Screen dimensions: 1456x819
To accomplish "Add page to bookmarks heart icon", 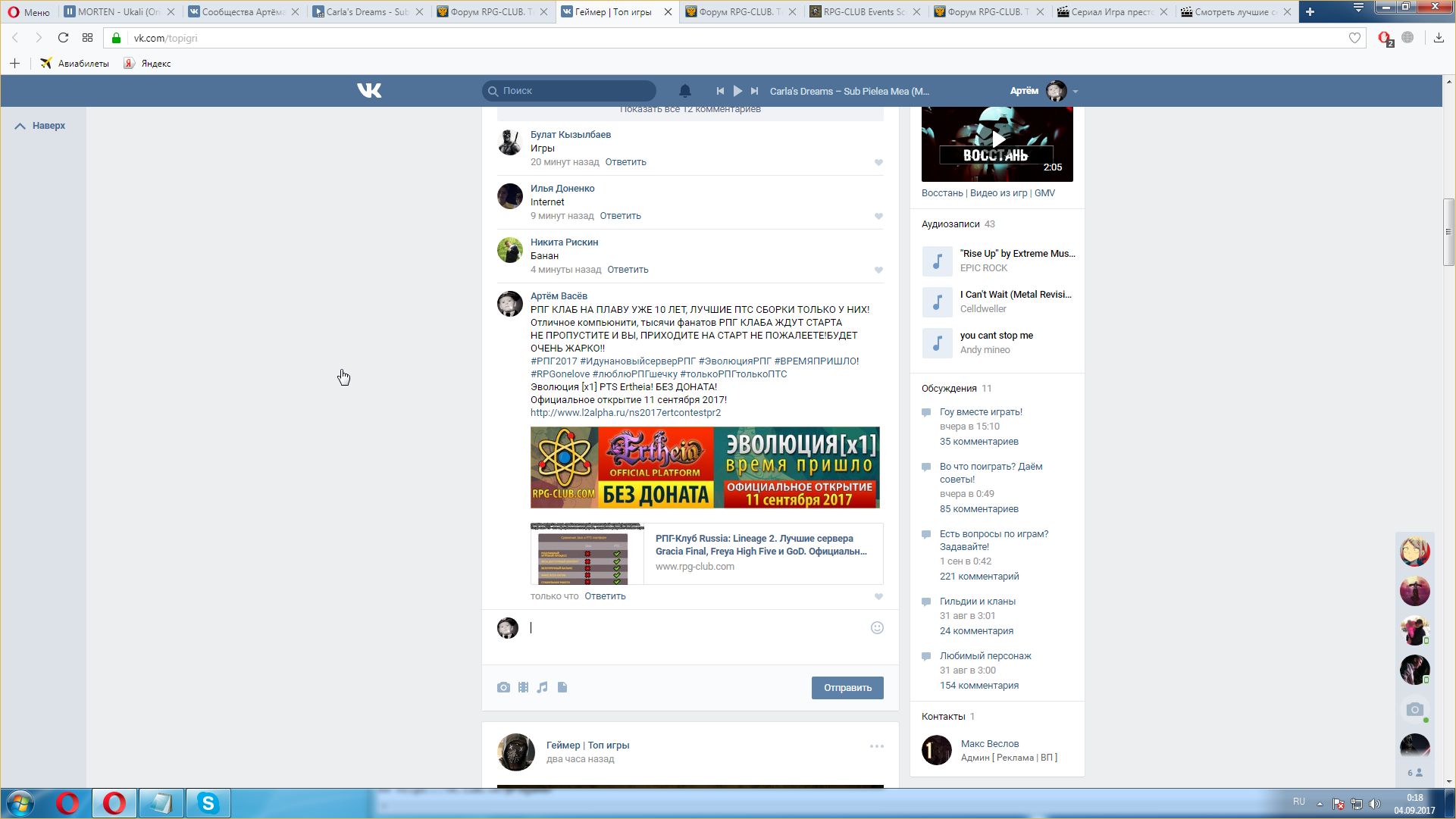I will point(1354,38).
